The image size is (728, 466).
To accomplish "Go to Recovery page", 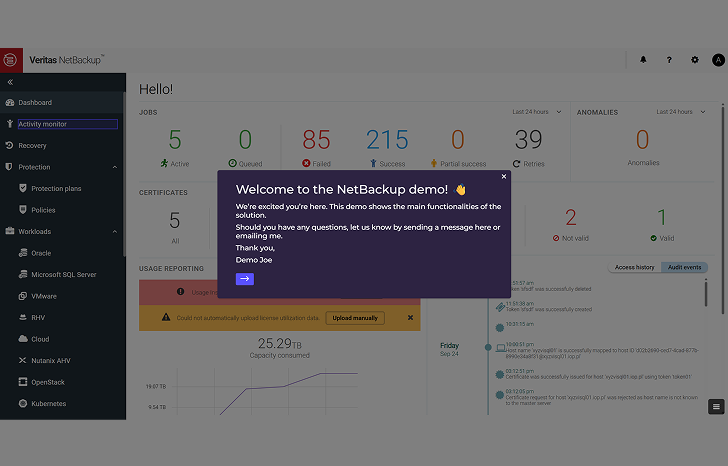I will click(x=62, y=145).
